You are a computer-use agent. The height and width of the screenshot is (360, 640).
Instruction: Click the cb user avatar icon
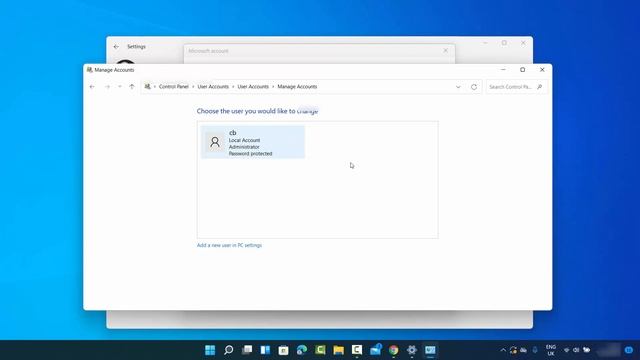pyautogui.click(x=215, y=142)
